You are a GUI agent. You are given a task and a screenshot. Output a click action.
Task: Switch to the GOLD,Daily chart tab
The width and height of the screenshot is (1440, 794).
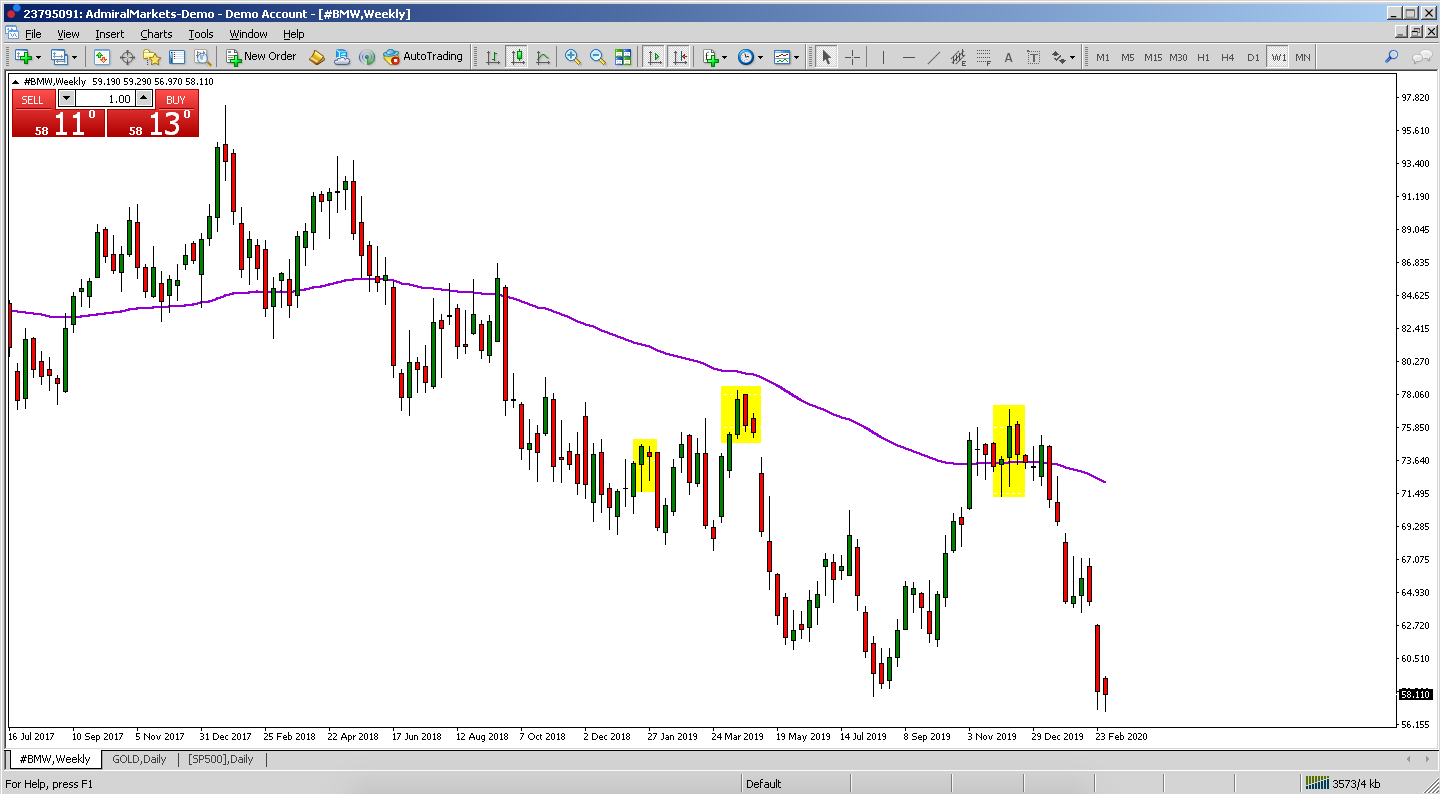point(140,759)
